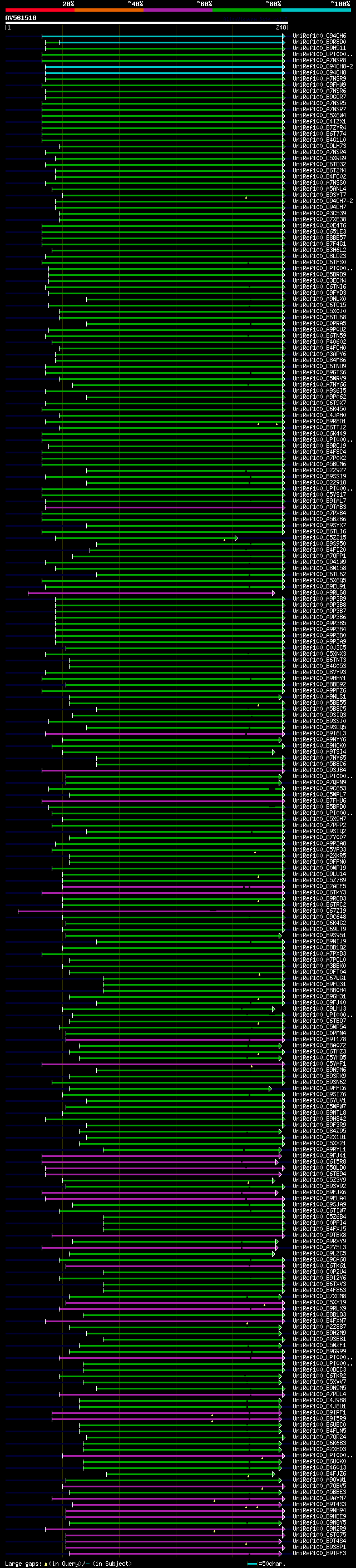Open hit UniRef100_Q94CH6
The image size is (356, 1568).
[319, 36]
